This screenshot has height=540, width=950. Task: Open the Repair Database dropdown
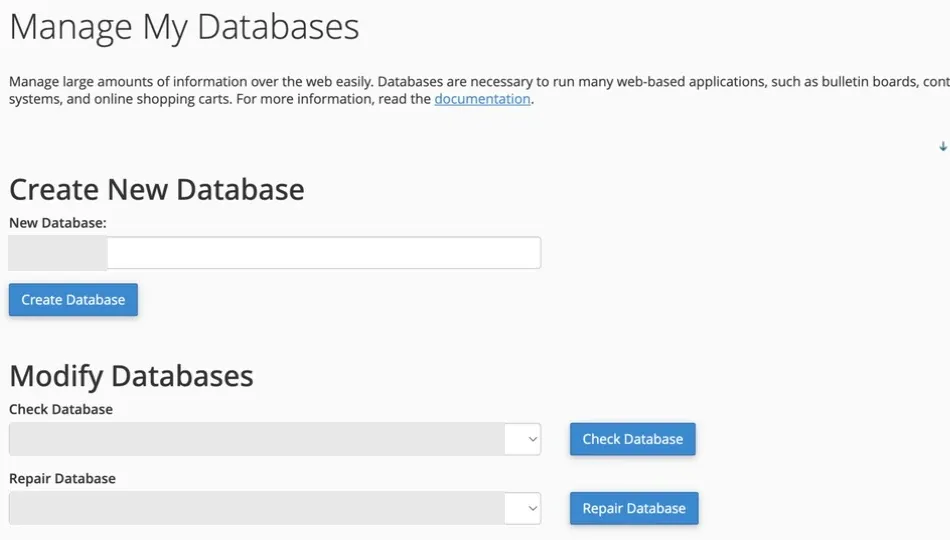click(275, 508)
